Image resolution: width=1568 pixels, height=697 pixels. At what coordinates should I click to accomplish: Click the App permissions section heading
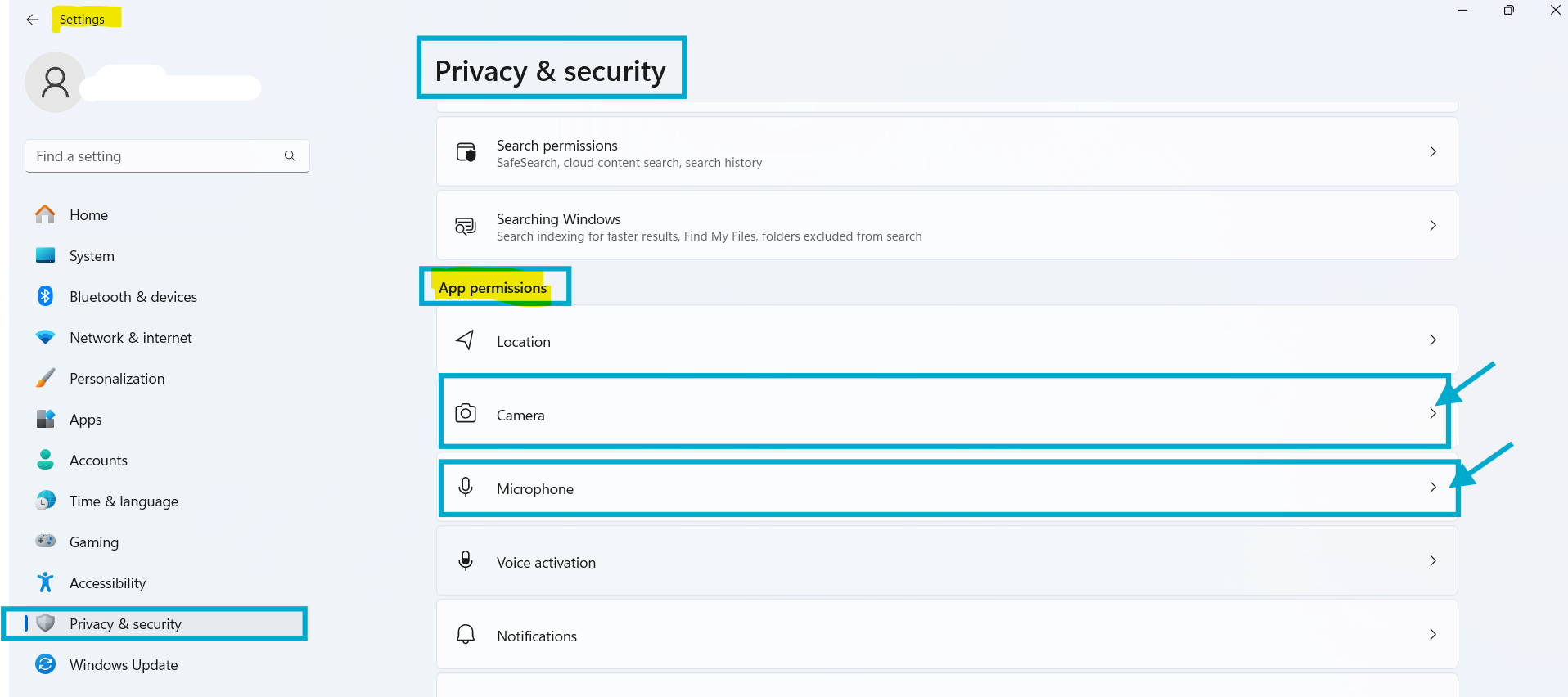(493, 288)
